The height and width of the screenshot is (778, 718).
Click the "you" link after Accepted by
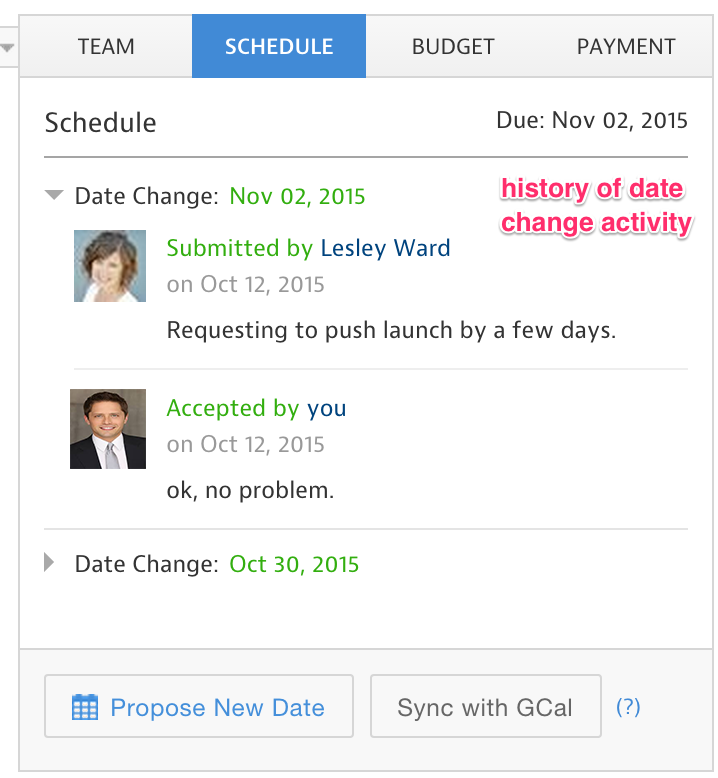[326, 408]
